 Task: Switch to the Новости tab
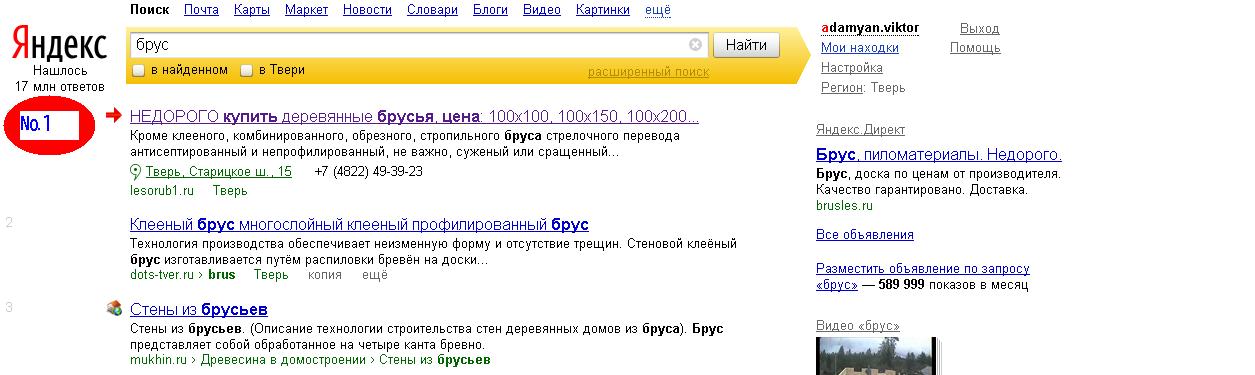pos(367,10)
